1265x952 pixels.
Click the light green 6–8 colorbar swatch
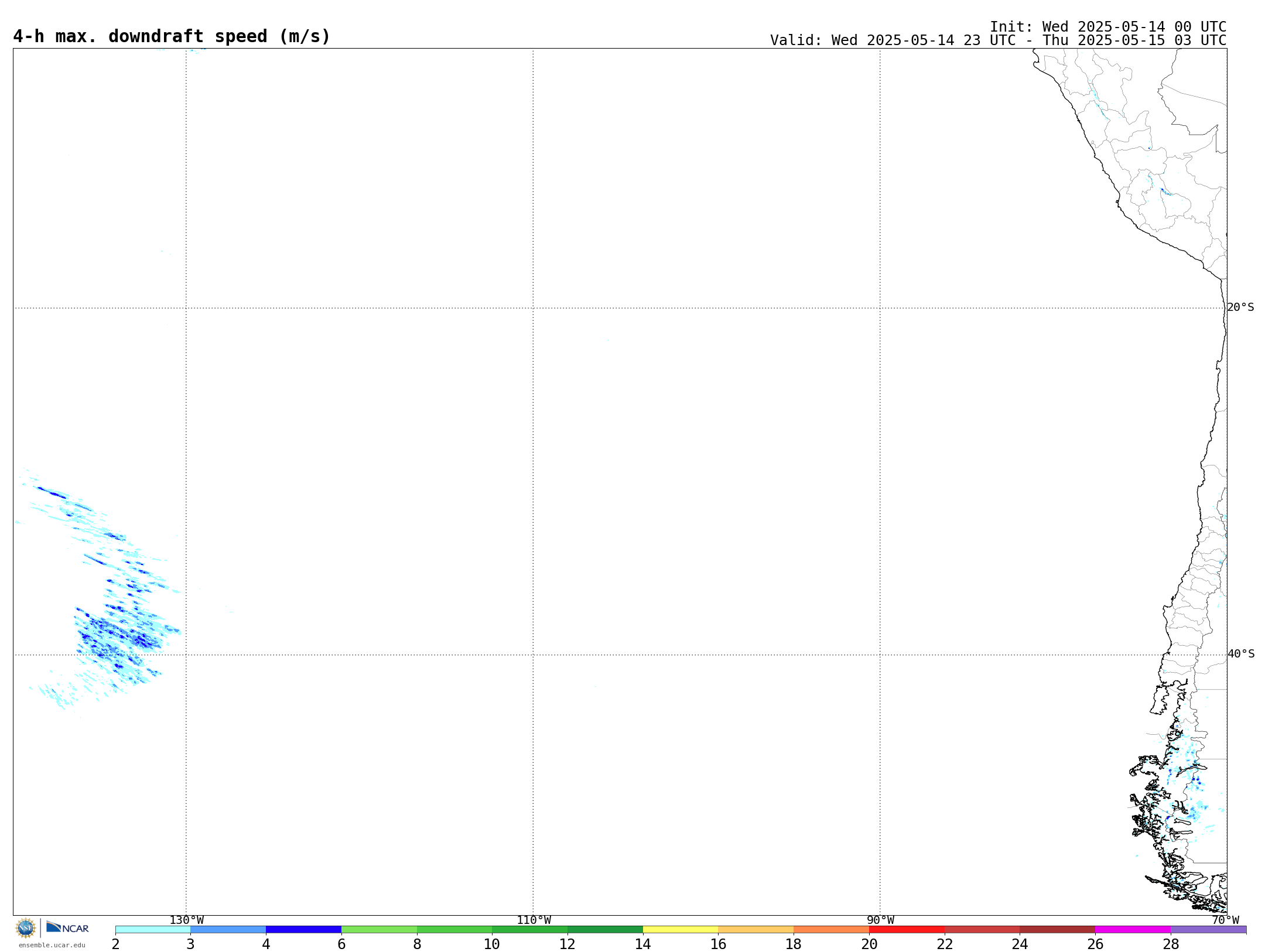pos(379,930)
